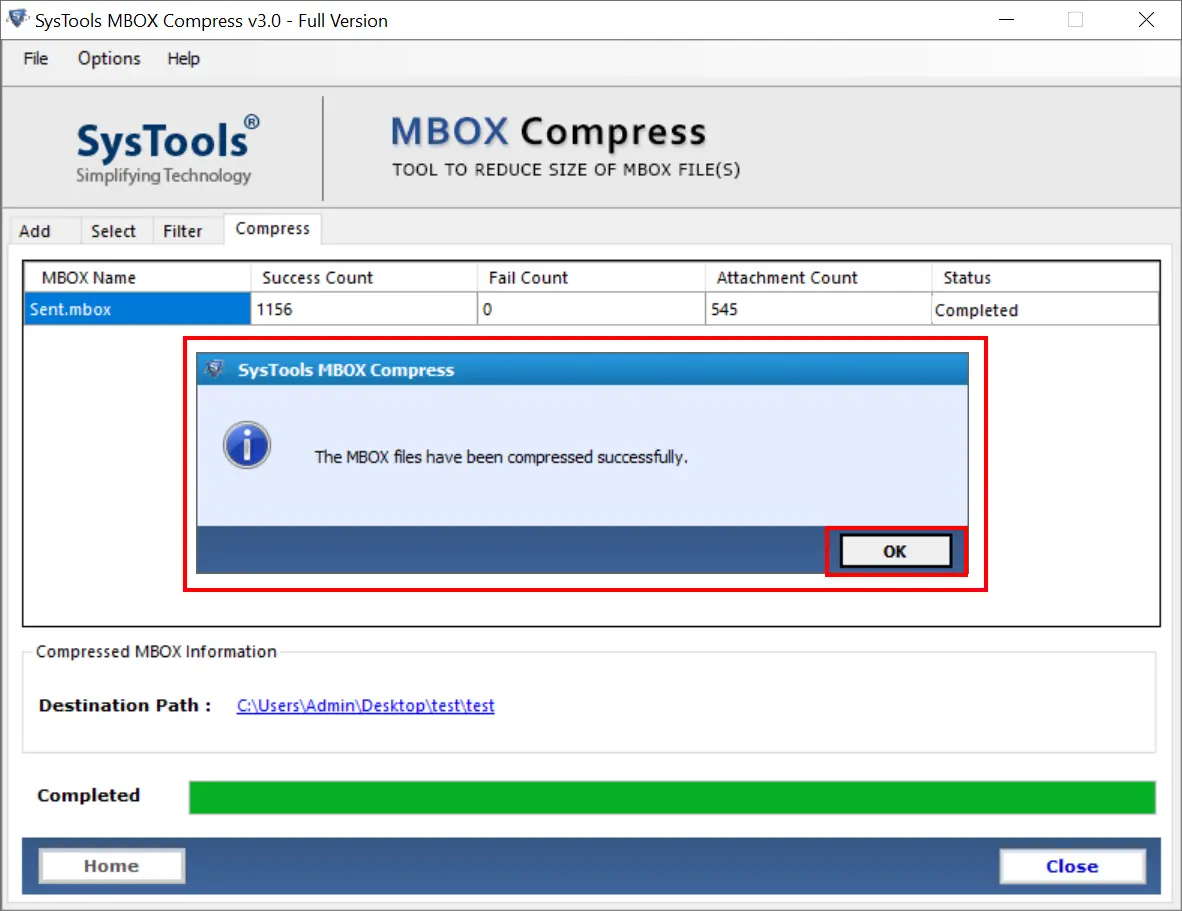Click the Attachment Count column header
Image resolution: width=1182 pixels, height=911 pixels.
click(x=819, y=277)
